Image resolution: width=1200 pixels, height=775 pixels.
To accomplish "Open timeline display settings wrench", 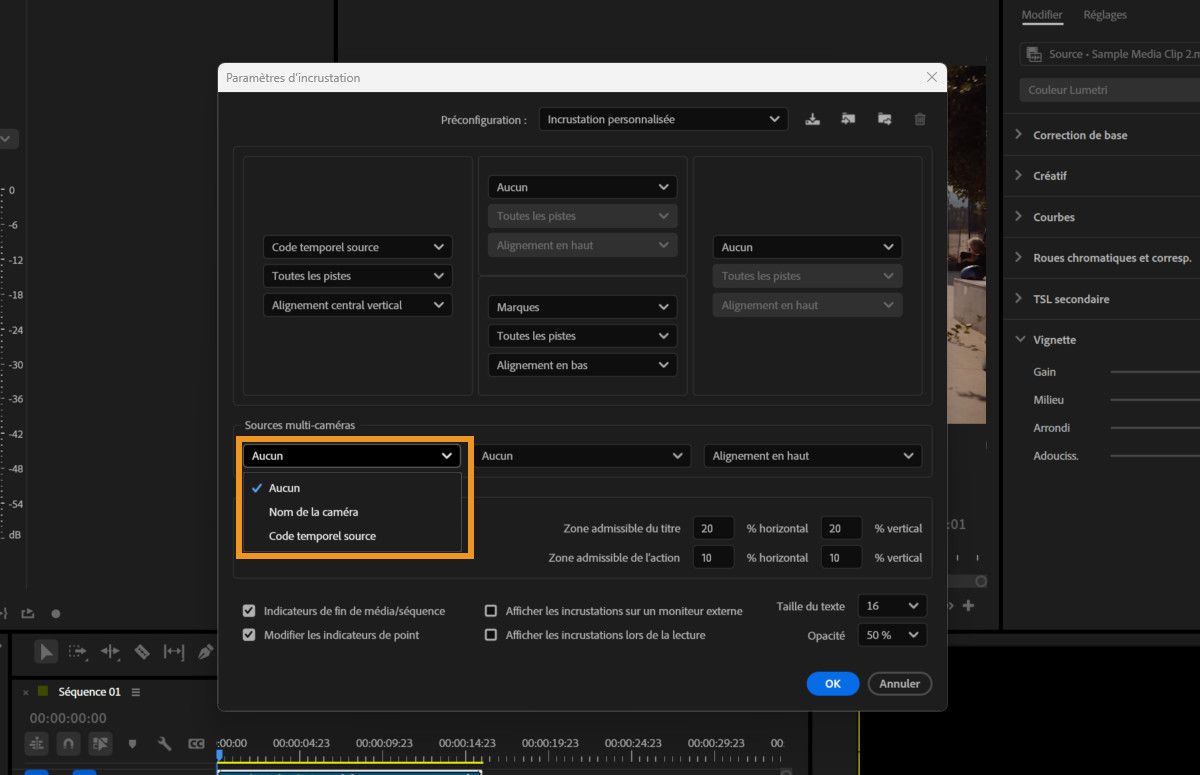I will [165, 744].
